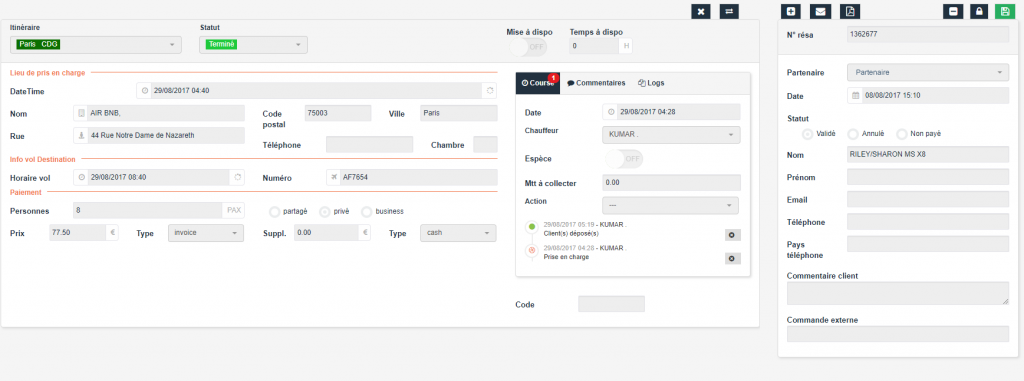This screenshot has height=381, width=1024.
Task: Delete the Prise en charge log entry
Action: [x=733, y=259]
